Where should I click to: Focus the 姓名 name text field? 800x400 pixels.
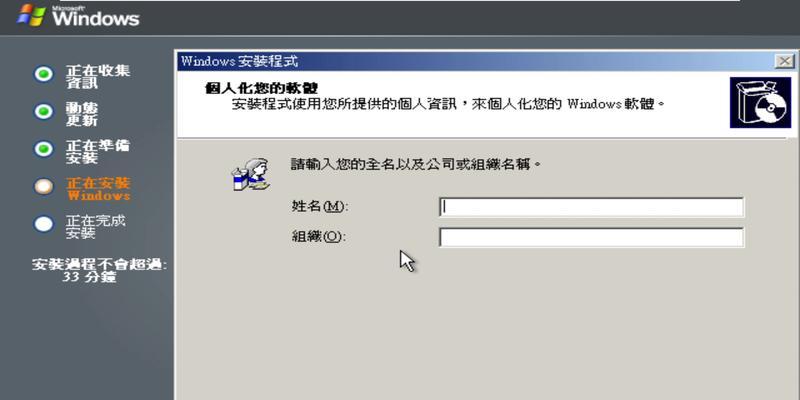(x=591, y=207)
